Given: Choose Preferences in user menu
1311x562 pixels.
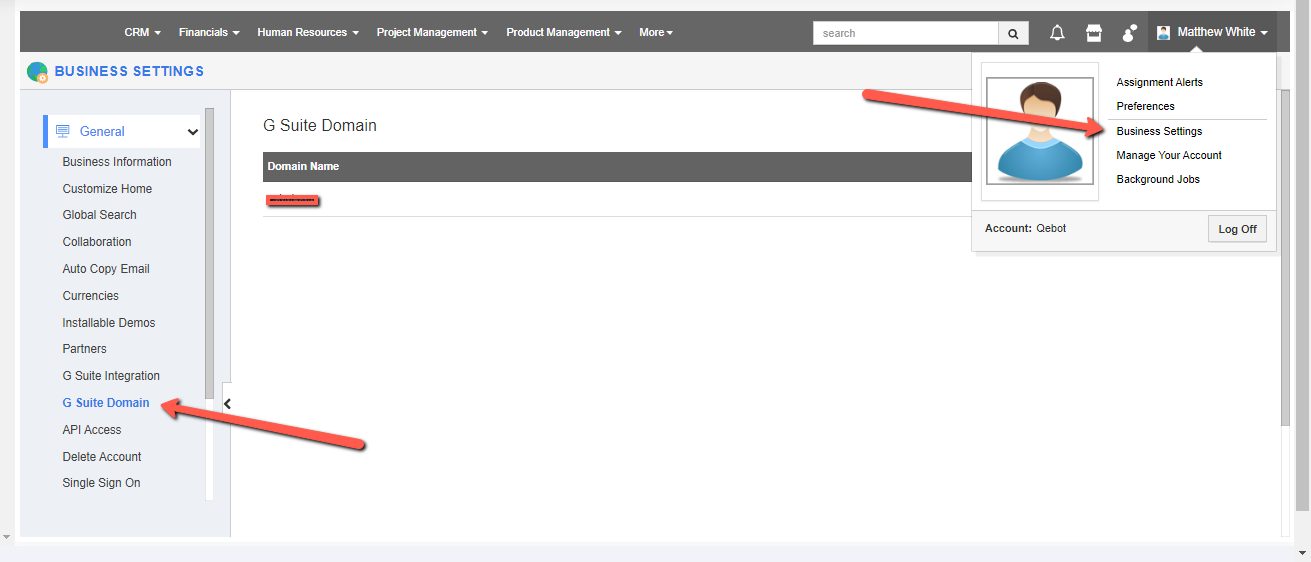Looking at the screenshot, I should tap(1145, 106).
